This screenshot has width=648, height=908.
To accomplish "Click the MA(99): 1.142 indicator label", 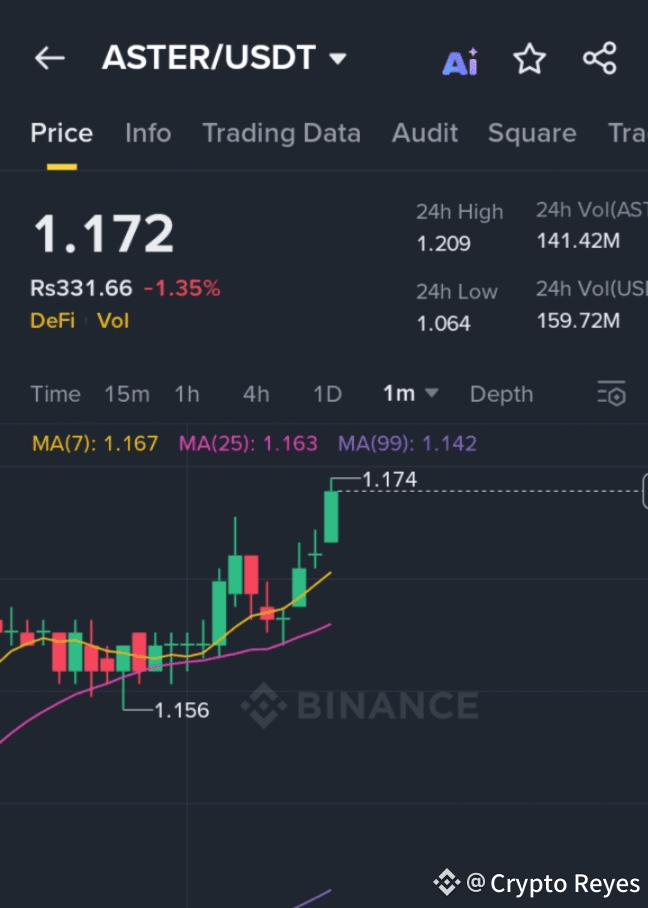I will point(408,444).
